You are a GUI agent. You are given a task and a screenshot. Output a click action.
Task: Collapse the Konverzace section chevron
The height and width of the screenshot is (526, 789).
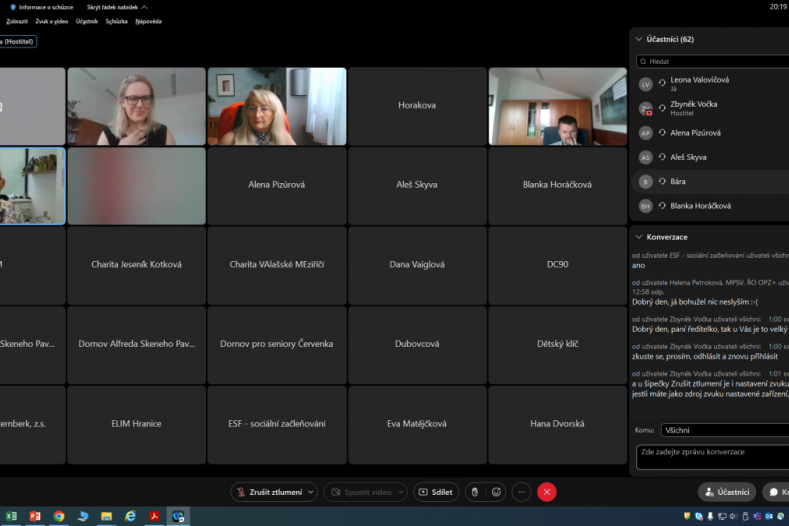(x=639, y=237)
